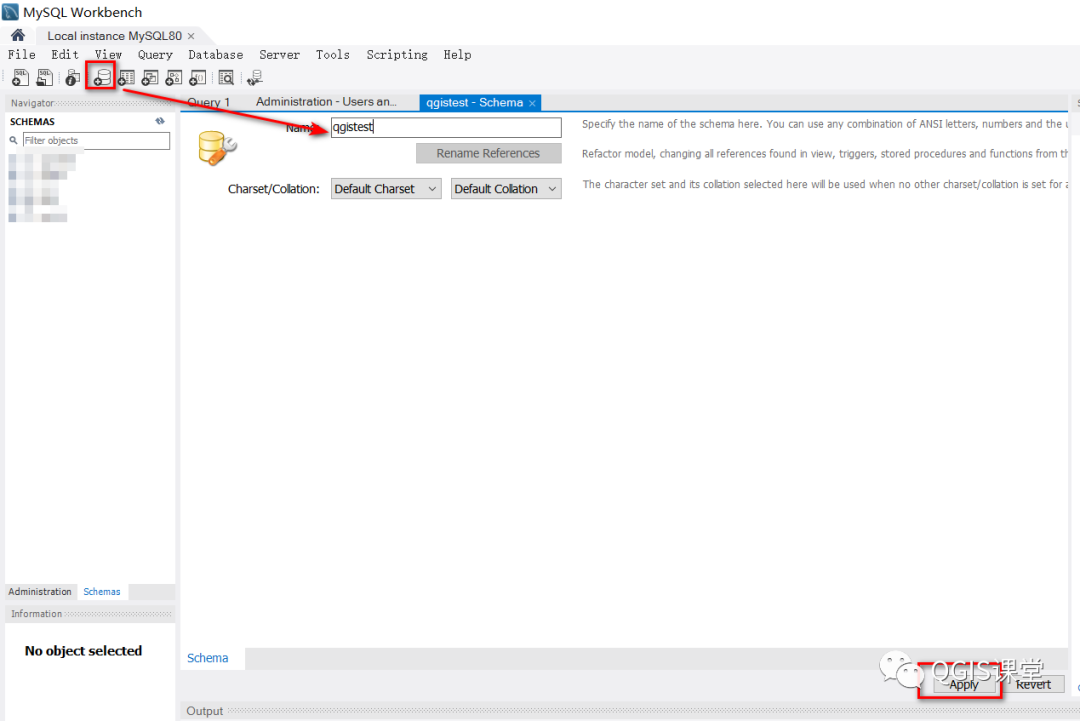Open the Default Charset dropdown
The height and width of the screenshot is (721, 1080).
pyautogui.click(x=386, y=189)
